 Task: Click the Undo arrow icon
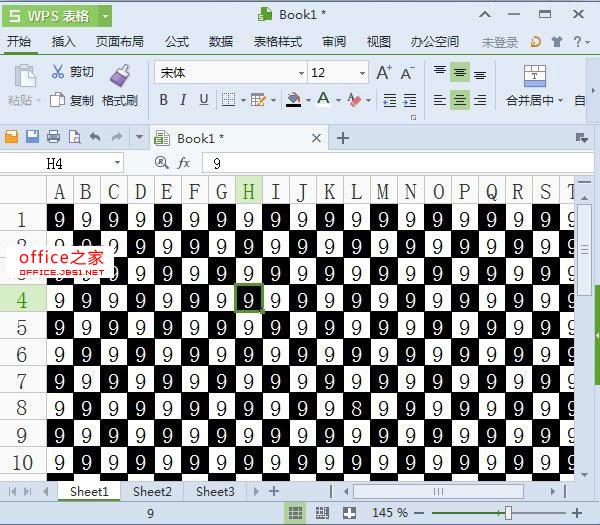[95, 137]
